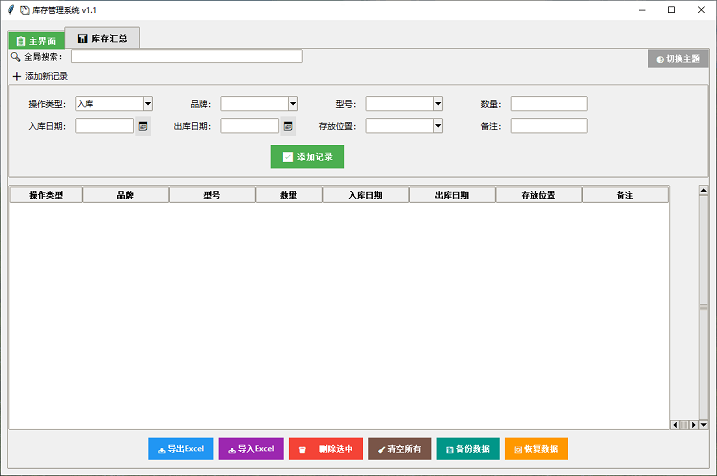Expand the 操作类型 dropdown
The image size is (717, 476).
(147, 103)
